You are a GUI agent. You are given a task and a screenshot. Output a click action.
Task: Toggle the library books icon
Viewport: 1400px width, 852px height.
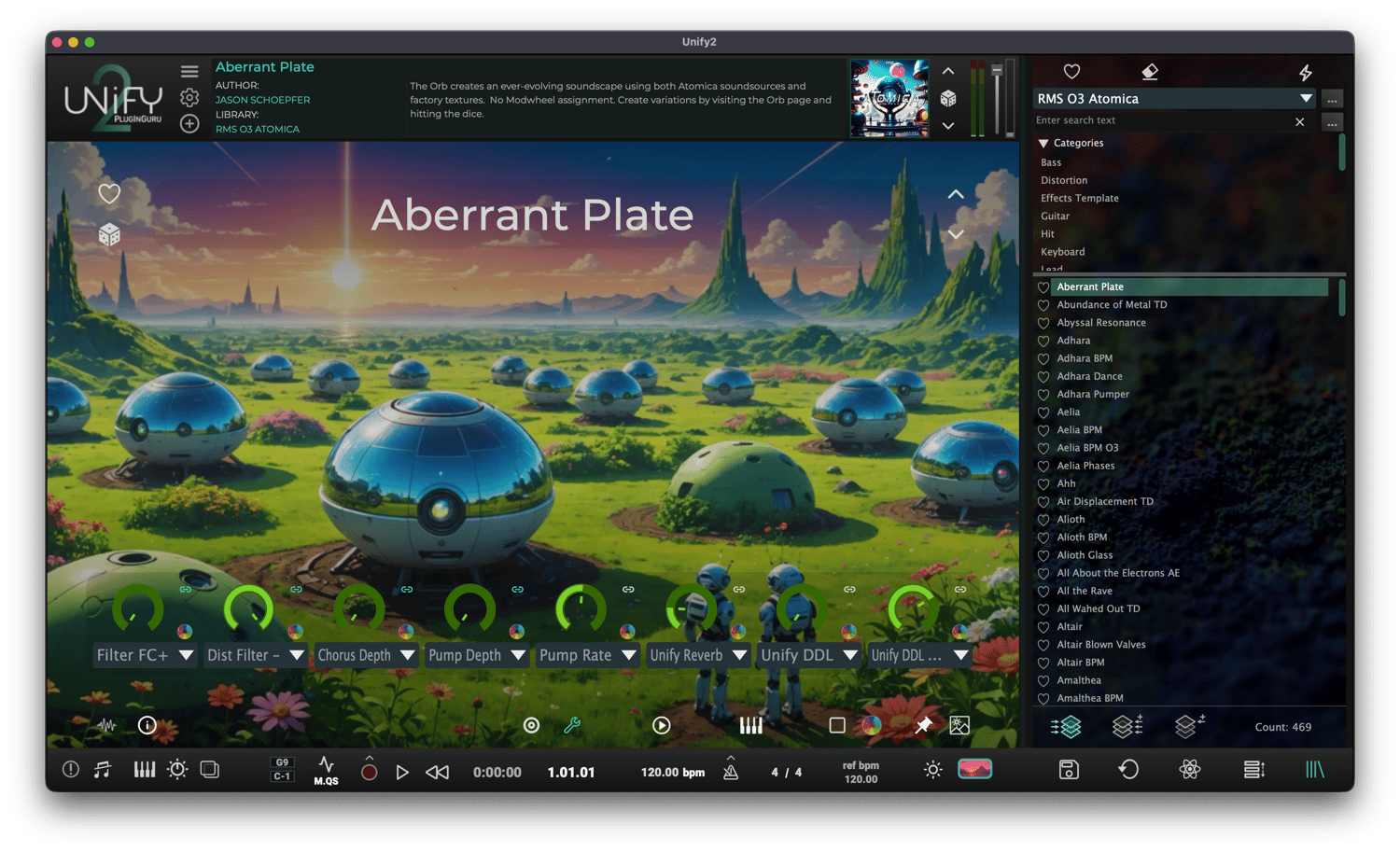pos(1314,769)
